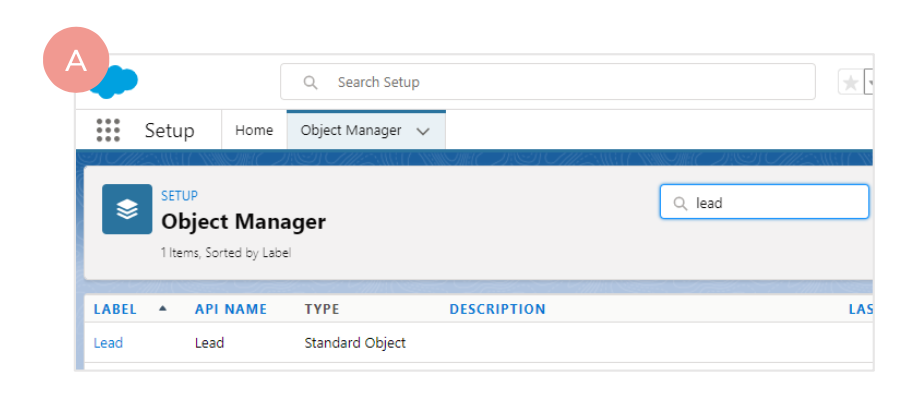
Task: Expand the Object Manager tab chevron
Action: [x=423, y=131]
